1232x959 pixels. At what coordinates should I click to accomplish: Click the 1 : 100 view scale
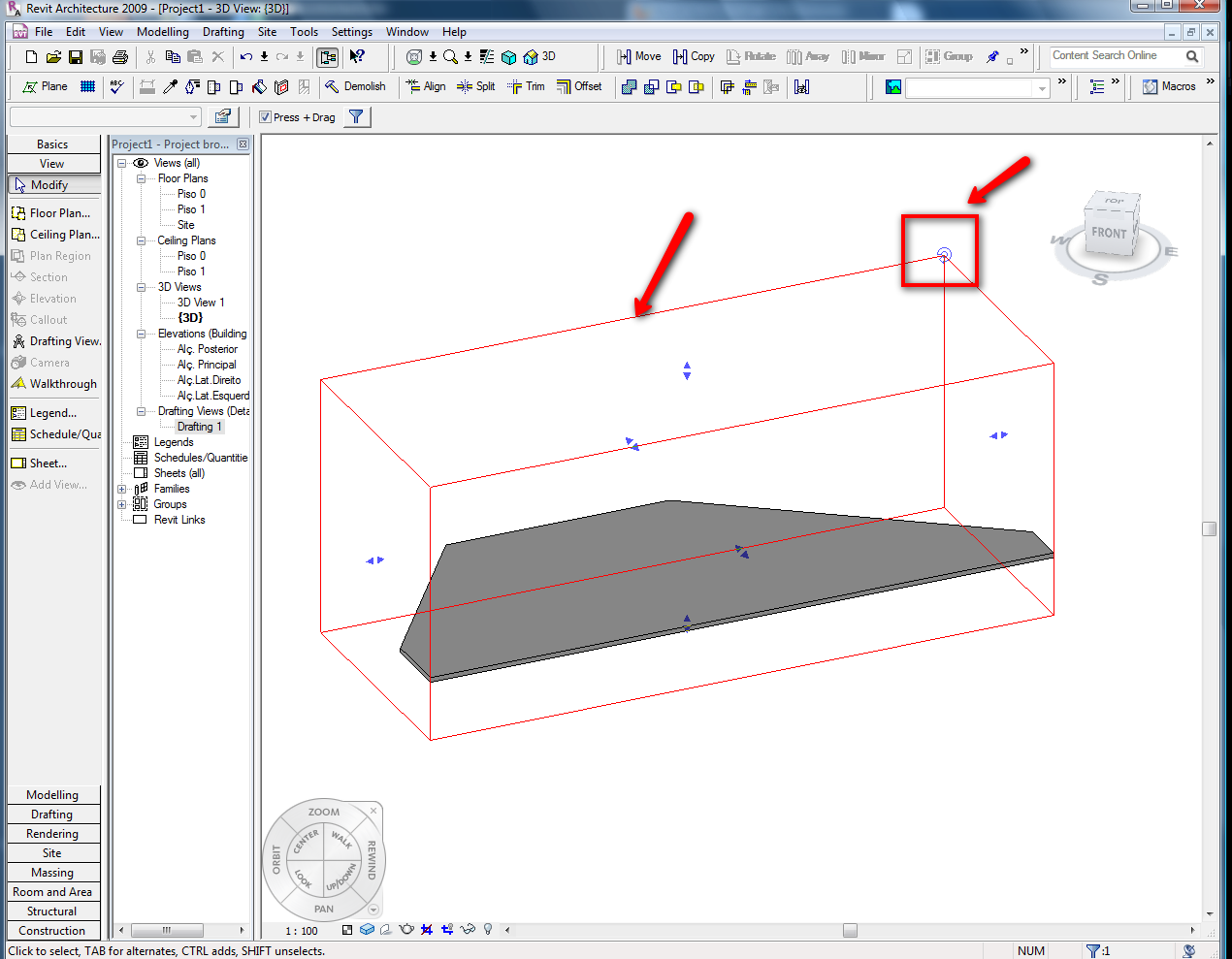coord(302,931)
